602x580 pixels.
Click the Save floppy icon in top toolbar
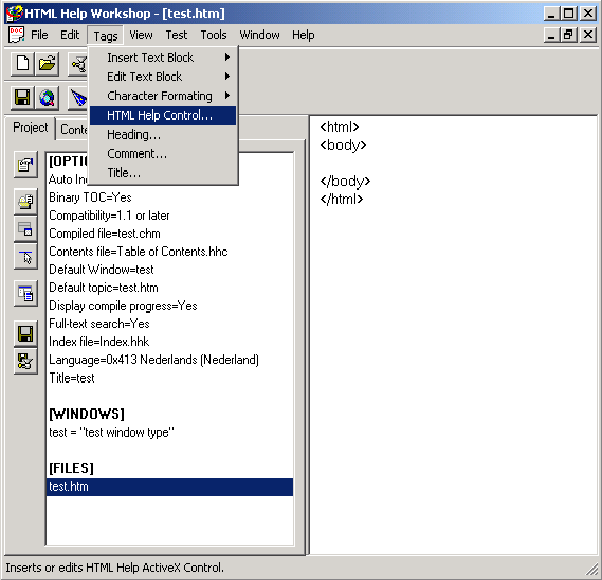click(x=24, y=98)
